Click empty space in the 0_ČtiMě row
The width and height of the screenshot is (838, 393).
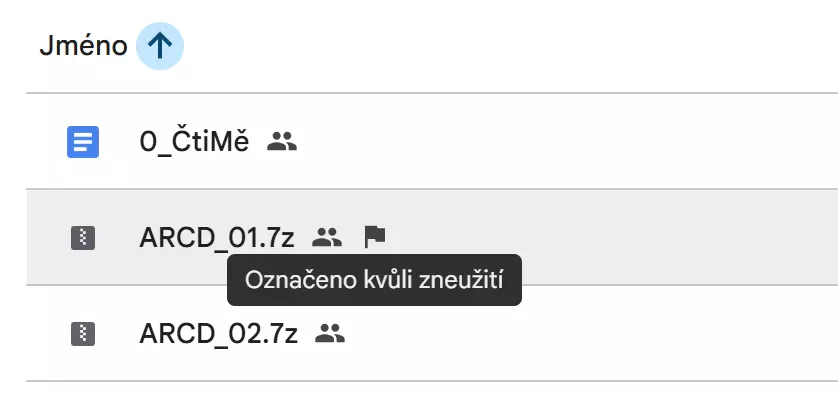(x=561, y=141)
